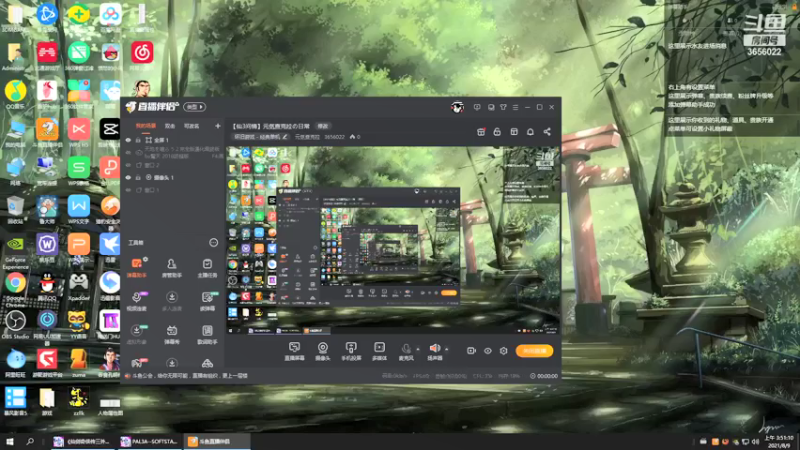Click the padlock icon in the top-right toolbar
The height and width of the screenshot is (450, 800).
coord(497,132)
